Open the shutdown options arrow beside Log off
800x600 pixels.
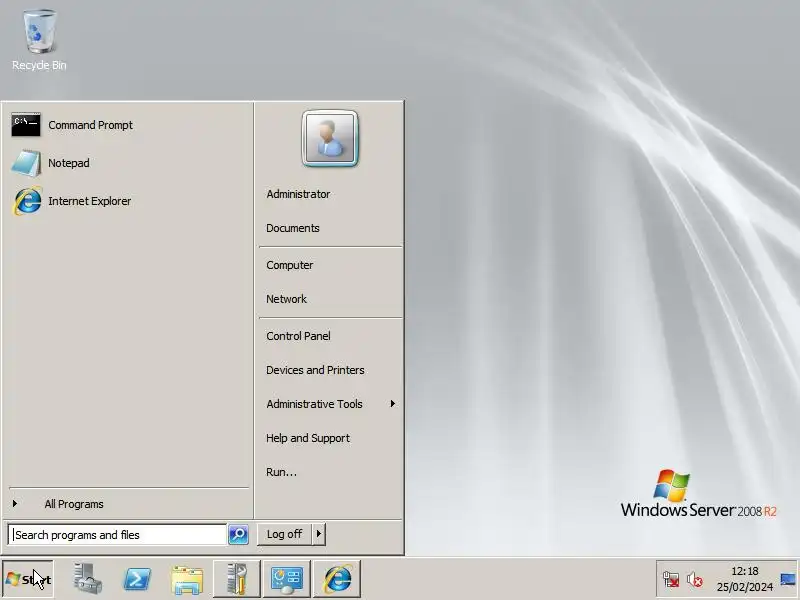(318, 534)
